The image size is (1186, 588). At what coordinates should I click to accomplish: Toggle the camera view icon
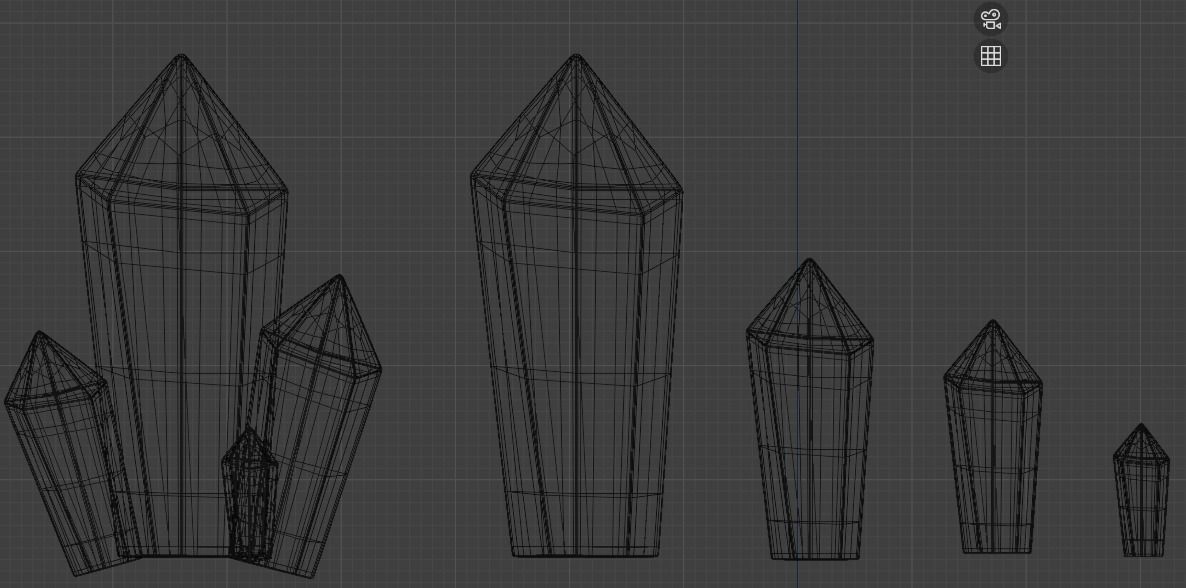991,20
